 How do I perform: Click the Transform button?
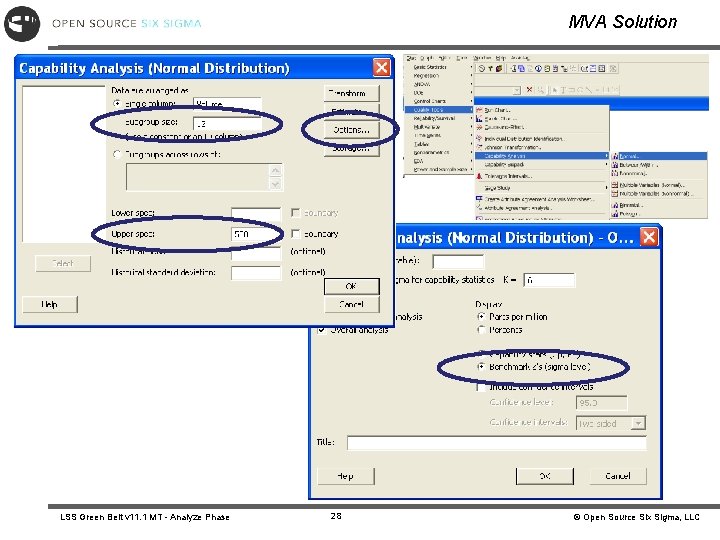(x=351, y=93)
